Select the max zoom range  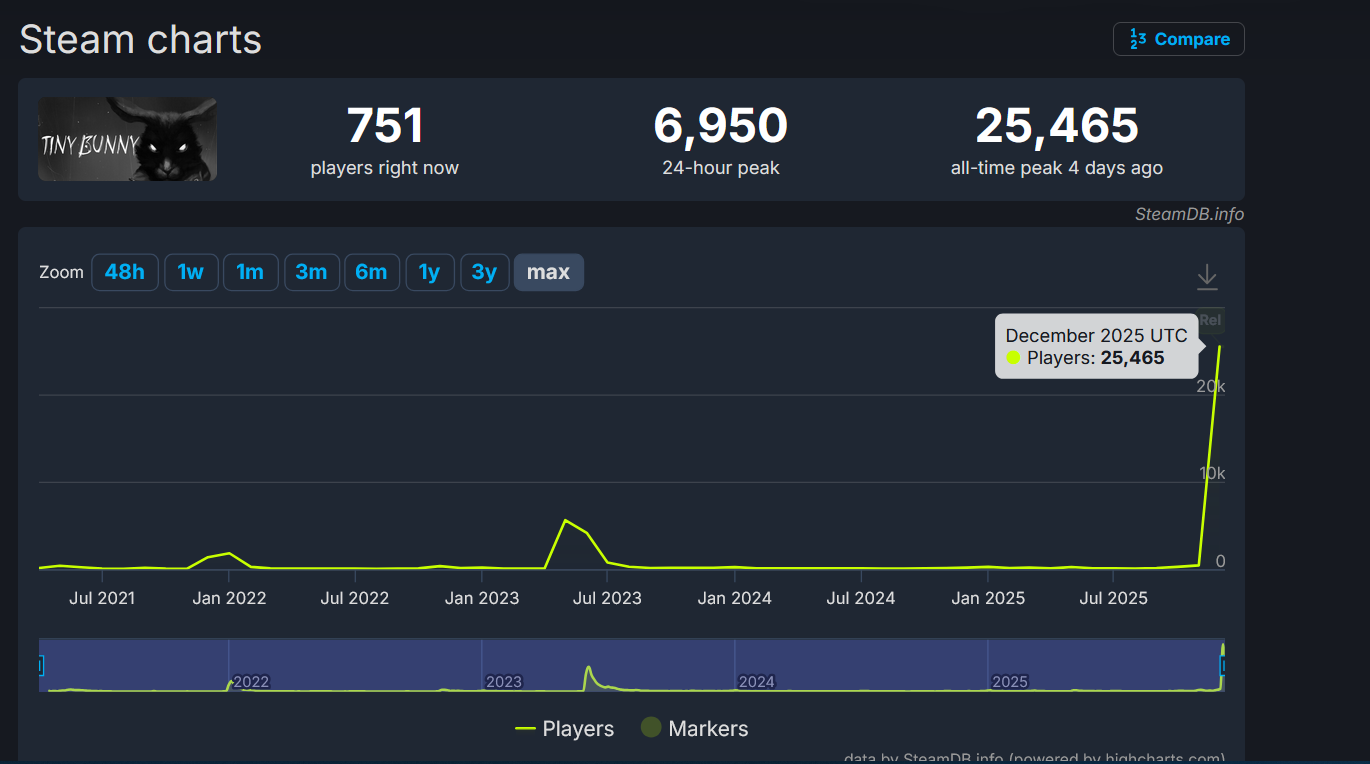click(x=549, y=272)
